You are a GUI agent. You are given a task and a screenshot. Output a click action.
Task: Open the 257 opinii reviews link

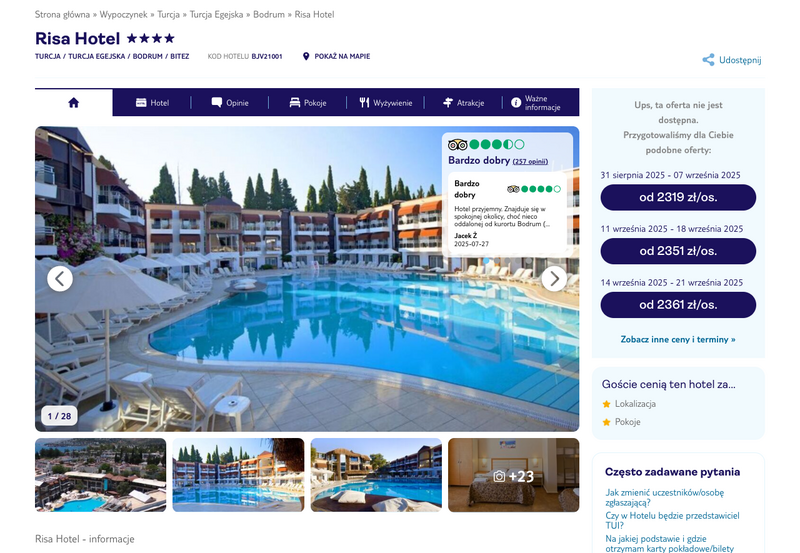[x=530, y=162]
